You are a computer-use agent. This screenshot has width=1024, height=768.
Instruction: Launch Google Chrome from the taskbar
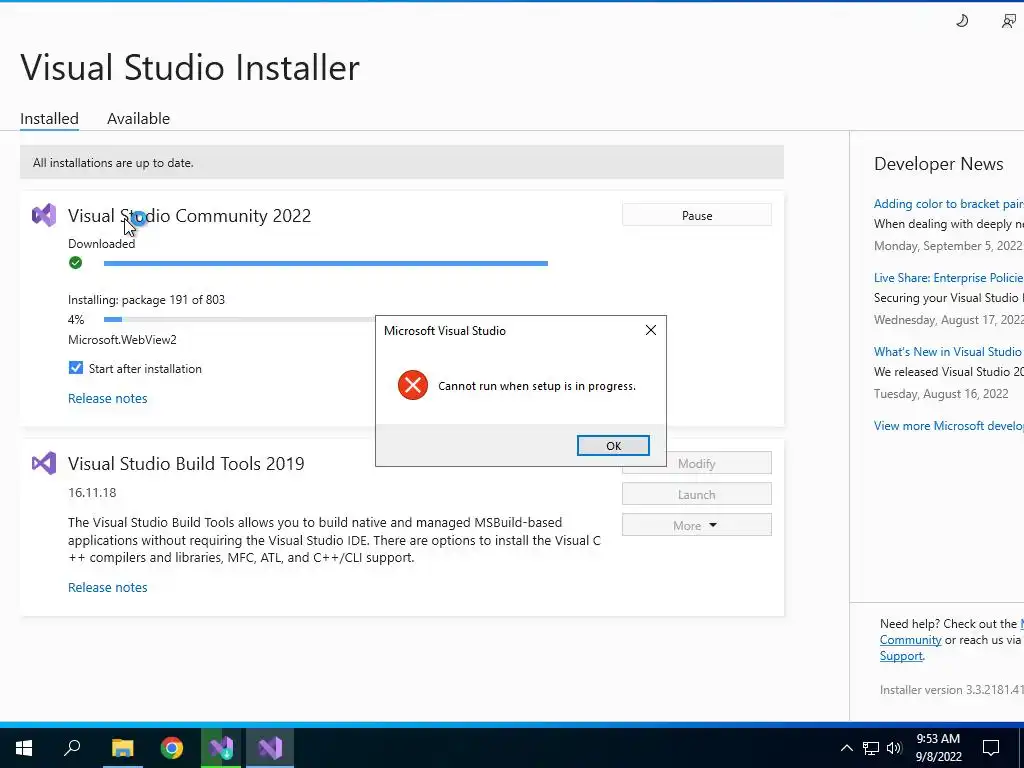(172, 748)
